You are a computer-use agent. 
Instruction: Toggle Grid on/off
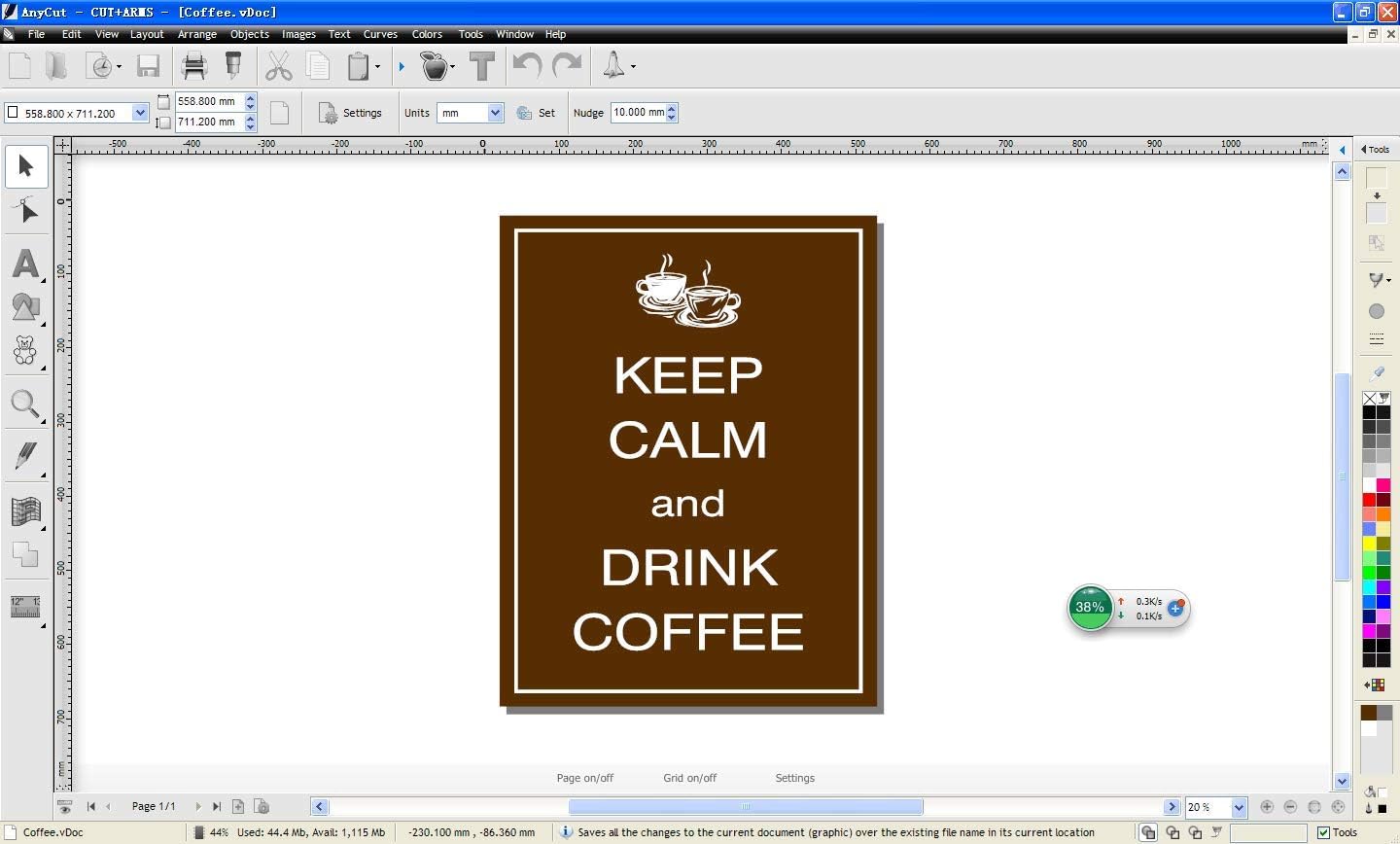coord(689,778)
